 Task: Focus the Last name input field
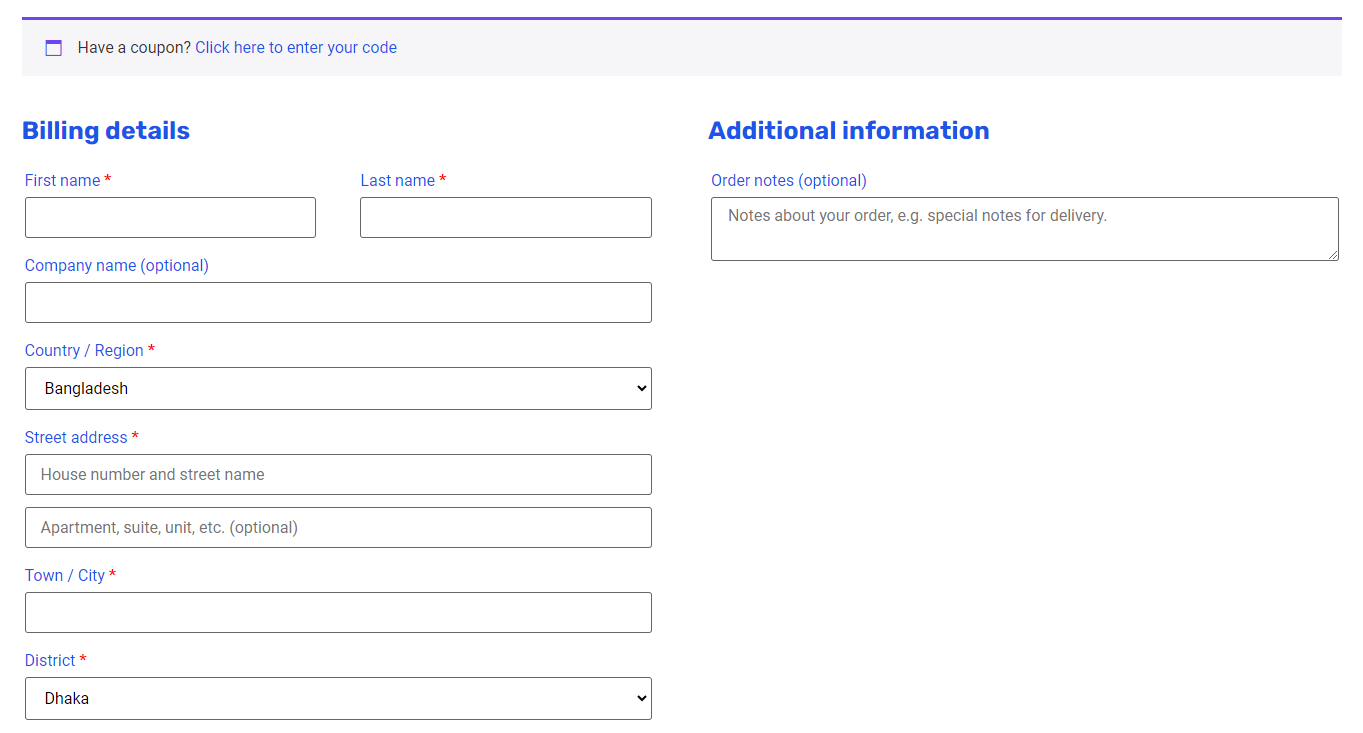pyautogui.click(x=506, y=217)
